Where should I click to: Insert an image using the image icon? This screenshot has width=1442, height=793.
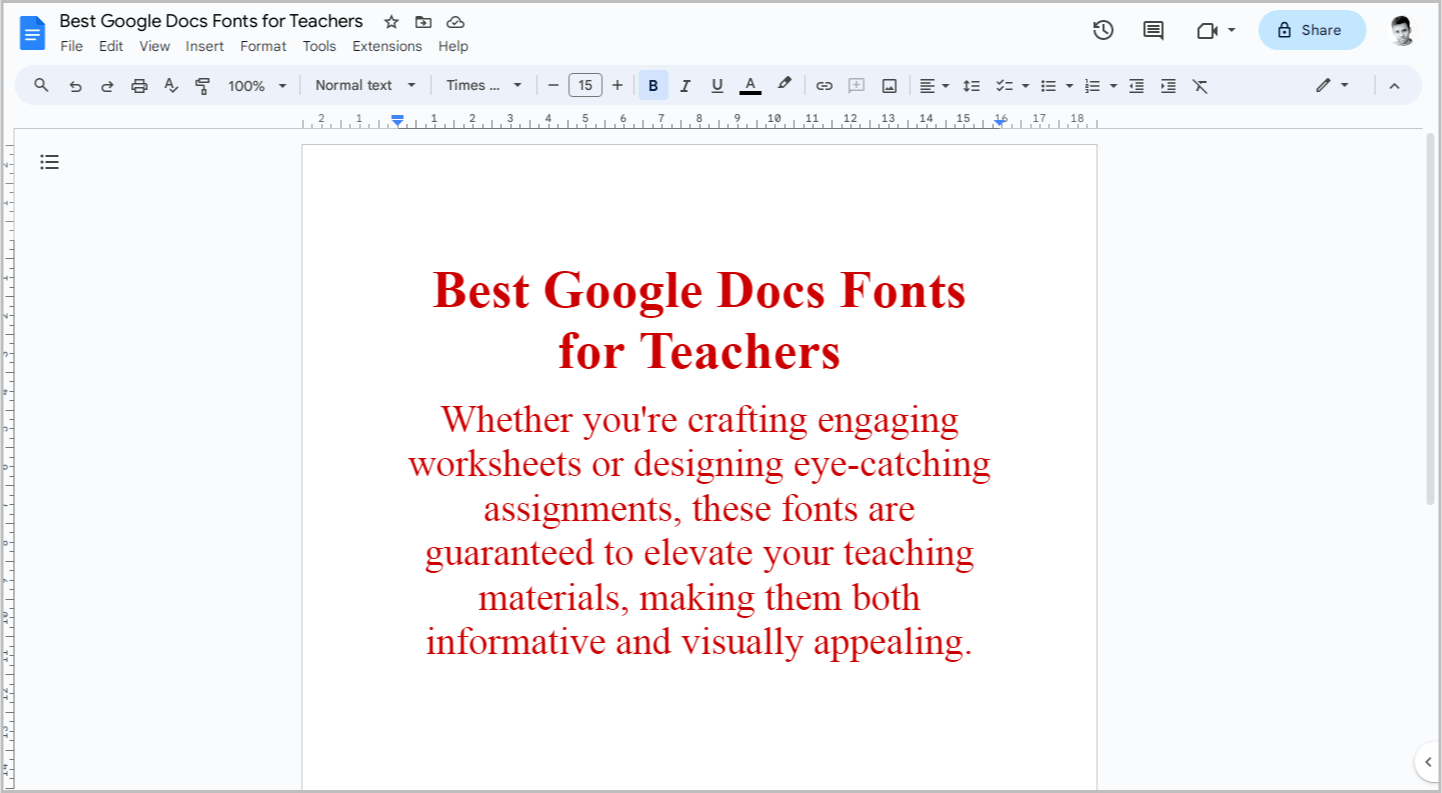(x=889, y=85)
